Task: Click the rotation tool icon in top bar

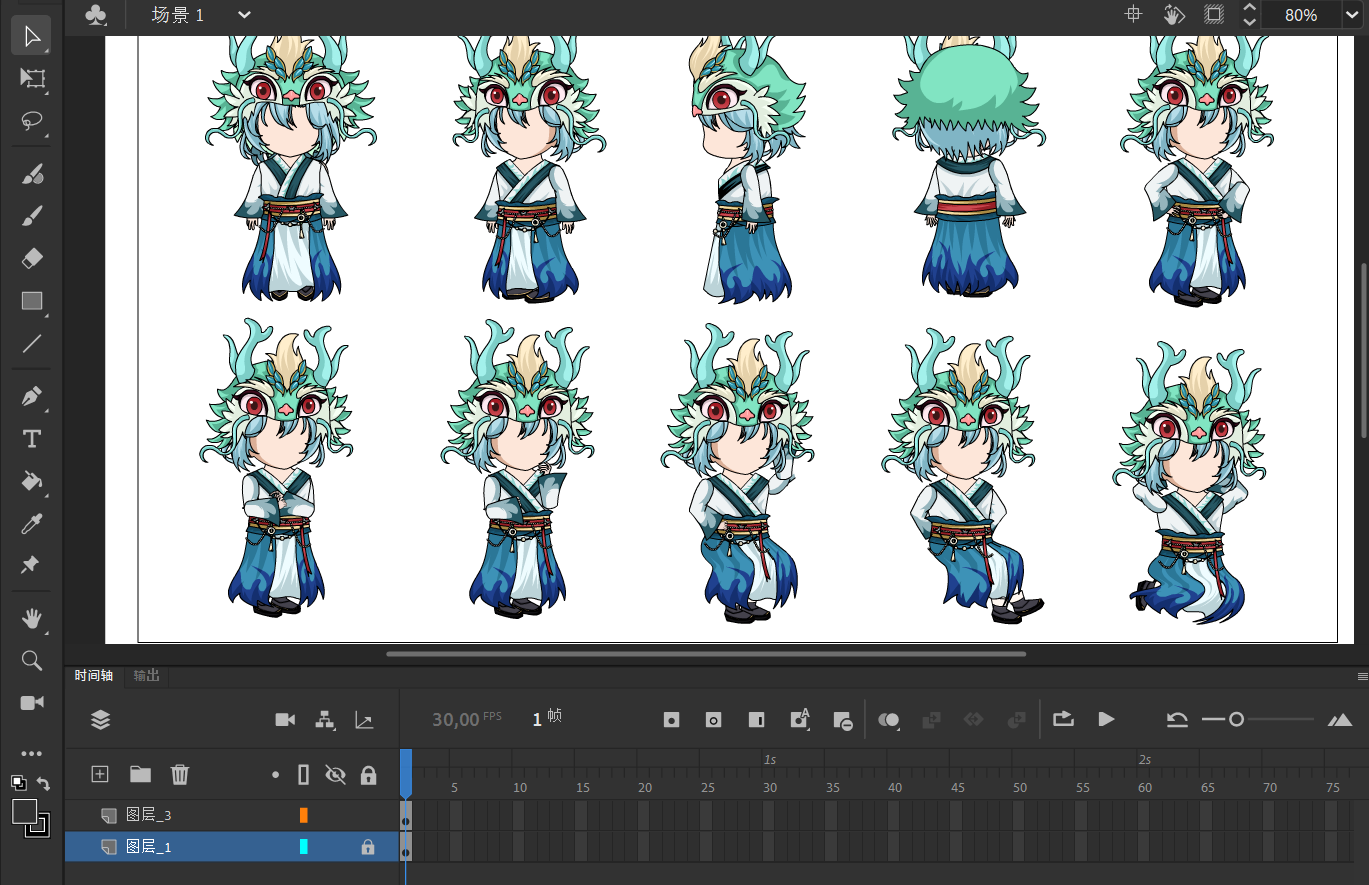Action: [x=1174, y=14]
